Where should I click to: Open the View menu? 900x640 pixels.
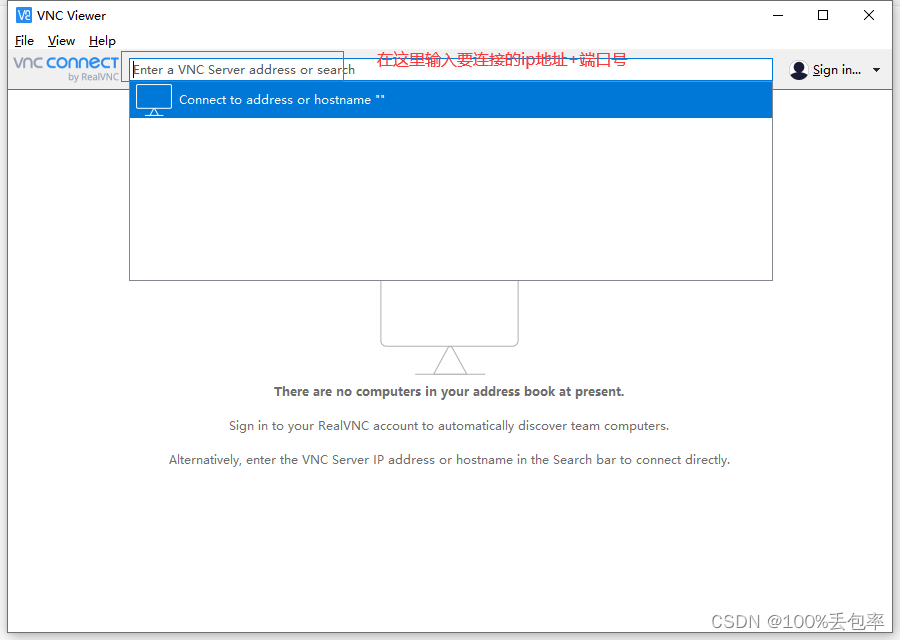click(61, 40)
